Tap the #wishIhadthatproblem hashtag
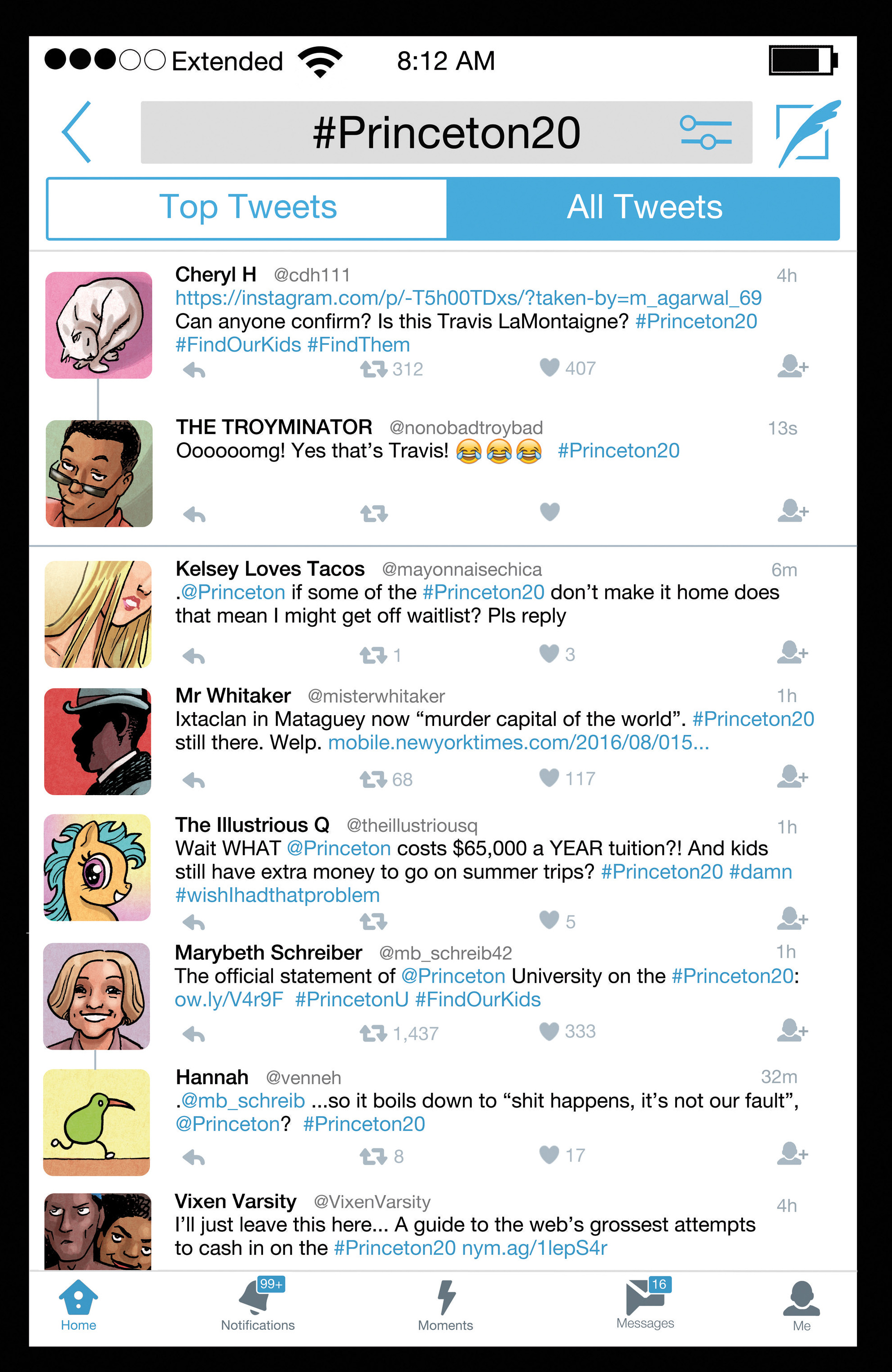Image resolution: width=892 pixels, height=1372 pixels. tap(277, 895)
